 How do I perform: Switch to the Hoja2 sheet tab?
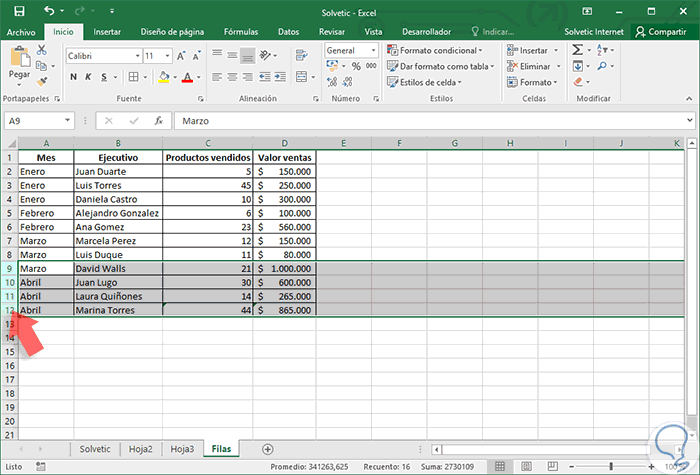[139, 449]
